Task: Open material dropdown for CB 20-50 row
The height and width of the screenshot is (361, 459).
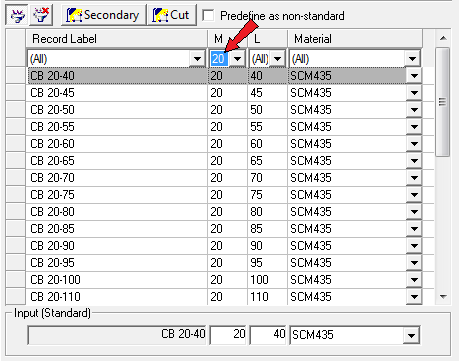Action: (414, 110)
